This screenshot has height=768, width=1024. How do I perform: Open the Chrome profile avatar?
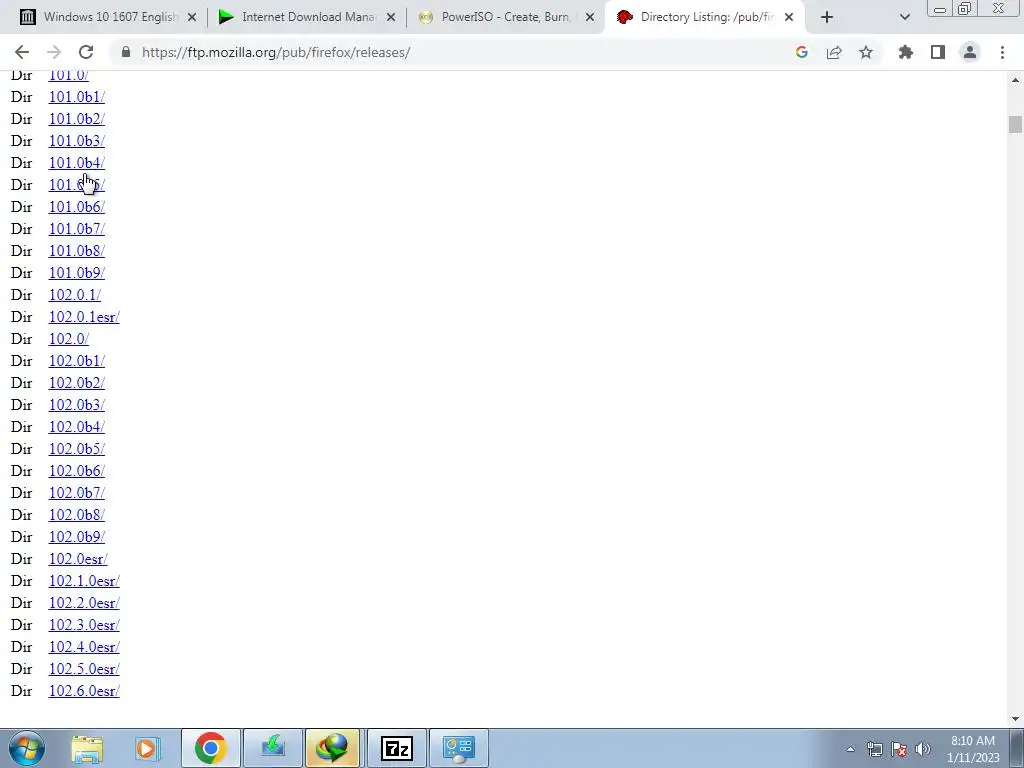970,52
